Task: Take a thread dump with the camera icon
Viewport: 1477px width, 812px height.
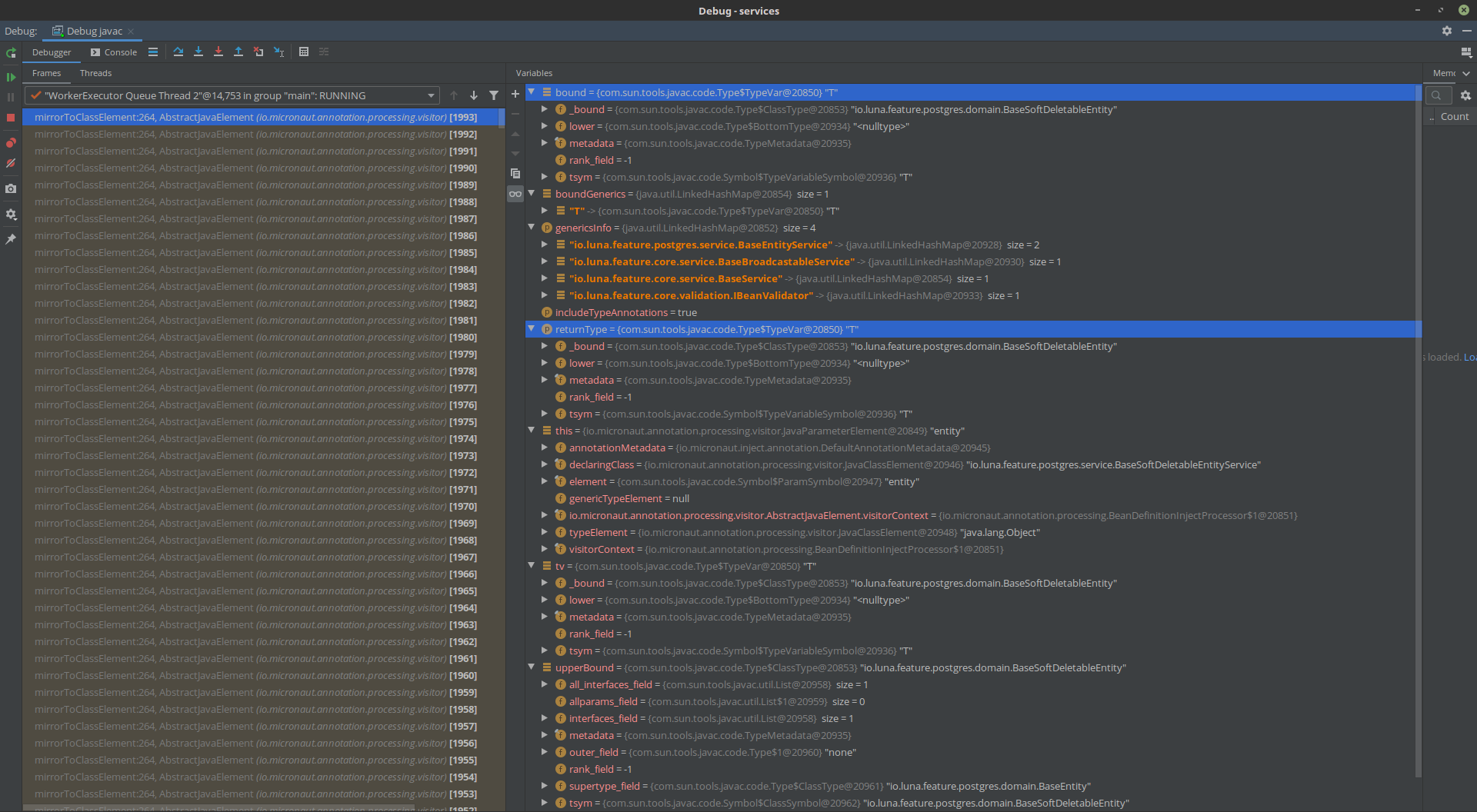Action: 12,188
